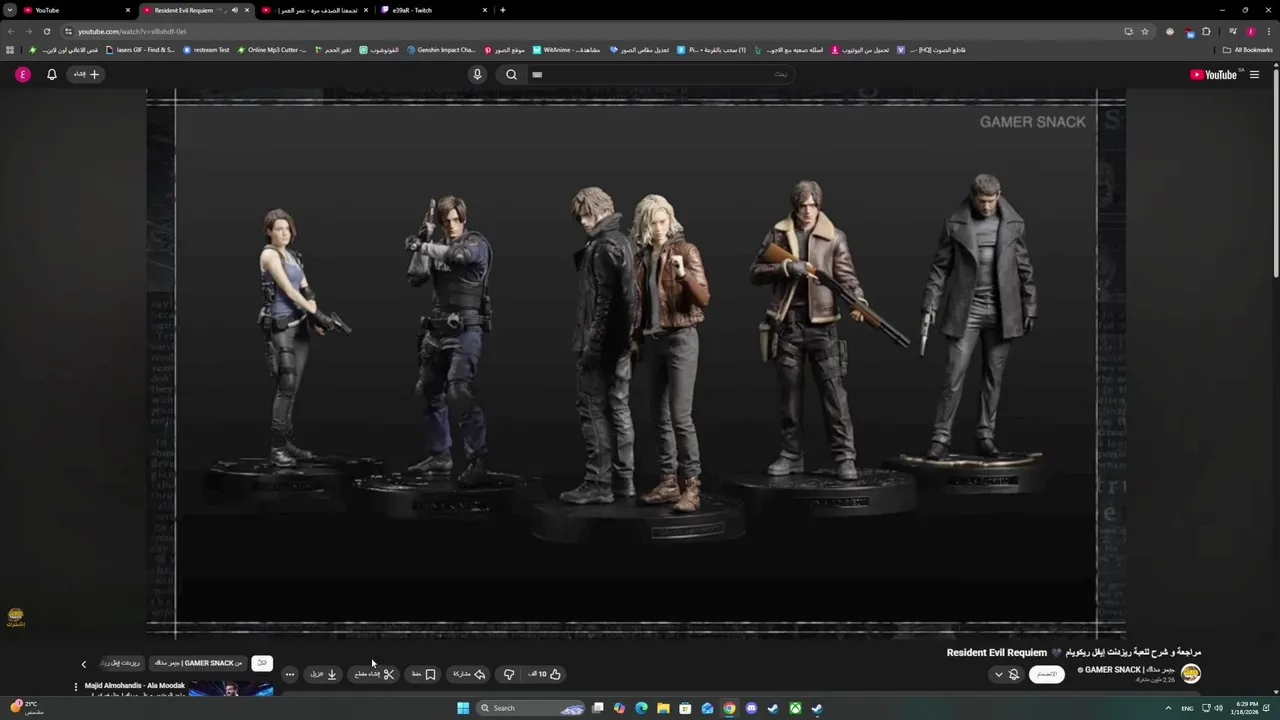
Task: Toggle the subscription notification bell for GAMER SNACK
Action: pos(1014,674)
